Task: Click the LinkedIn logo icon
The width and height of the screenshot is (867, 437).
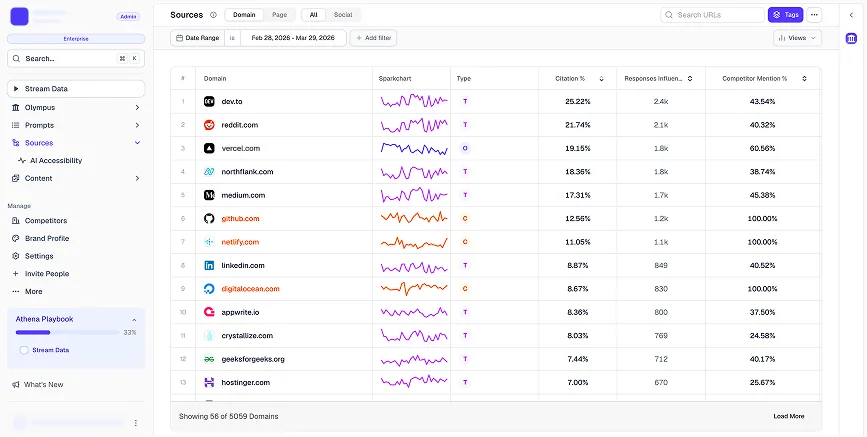Action: (x=210, y=265)
